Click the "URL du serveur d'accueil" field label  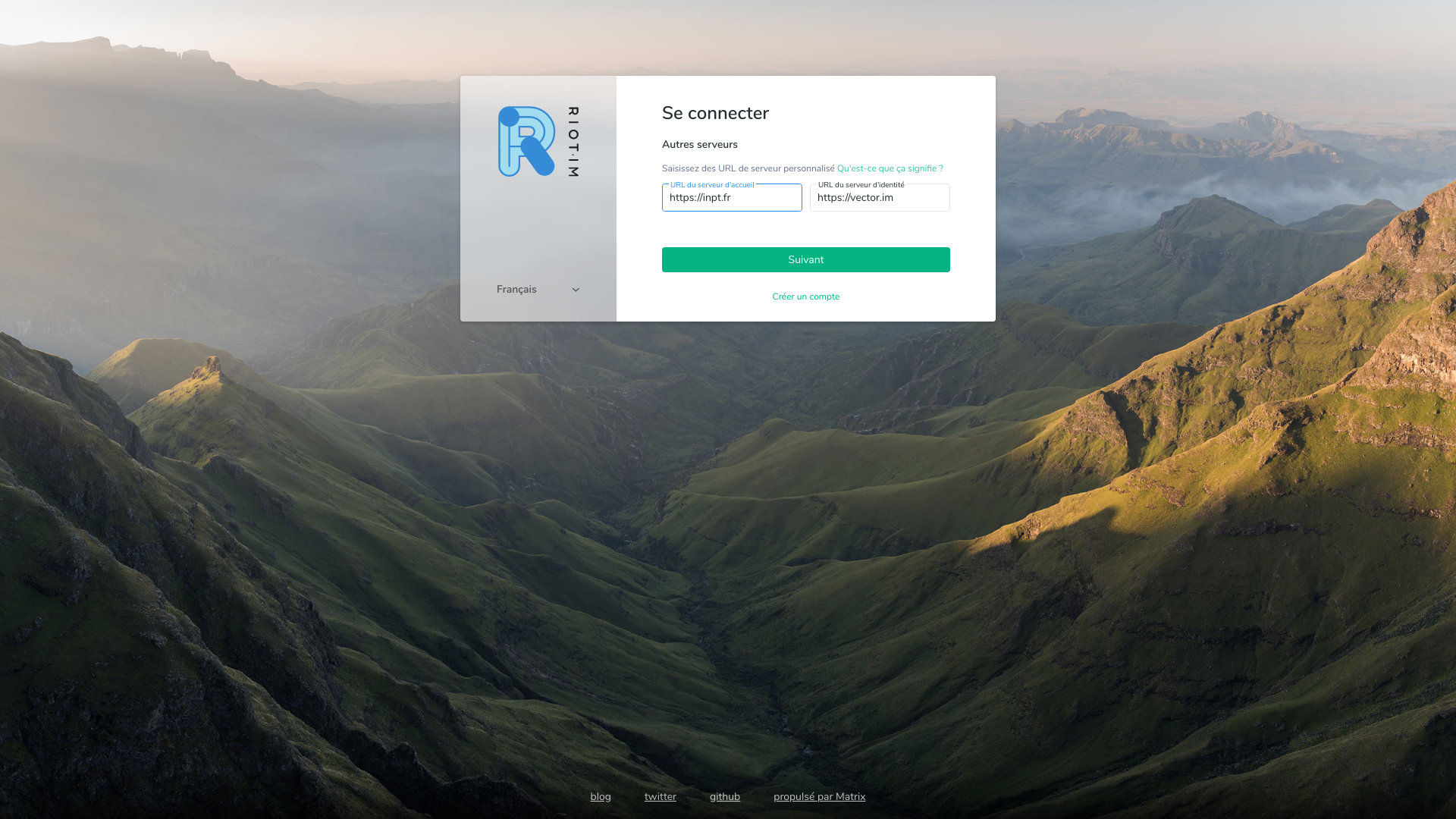(x=711, y=184)
